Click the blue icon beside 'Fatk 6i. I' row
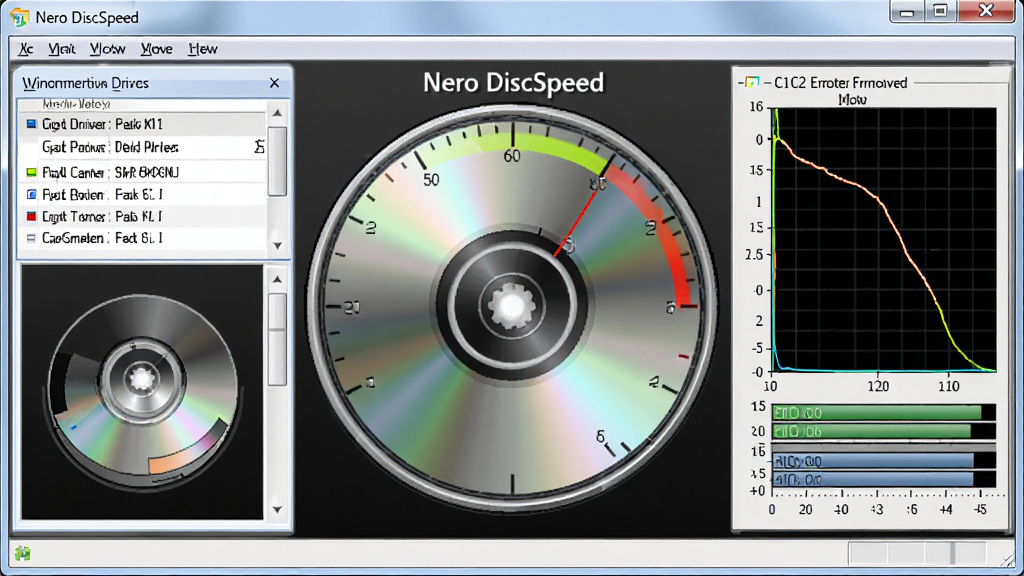1024x576 pixels. tap(31, 195)
